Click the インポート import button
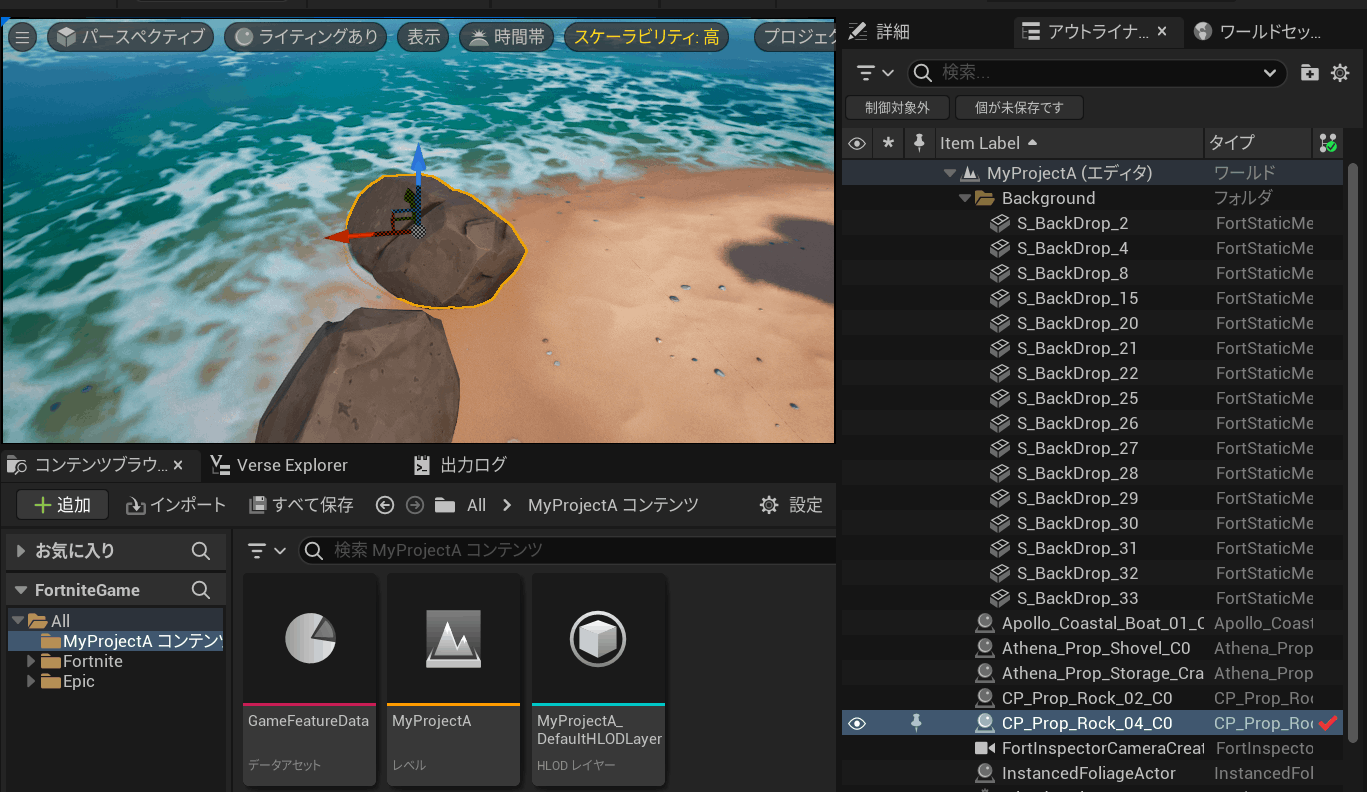This screenshot has height=792, width=1367. (x=176, y=505)
